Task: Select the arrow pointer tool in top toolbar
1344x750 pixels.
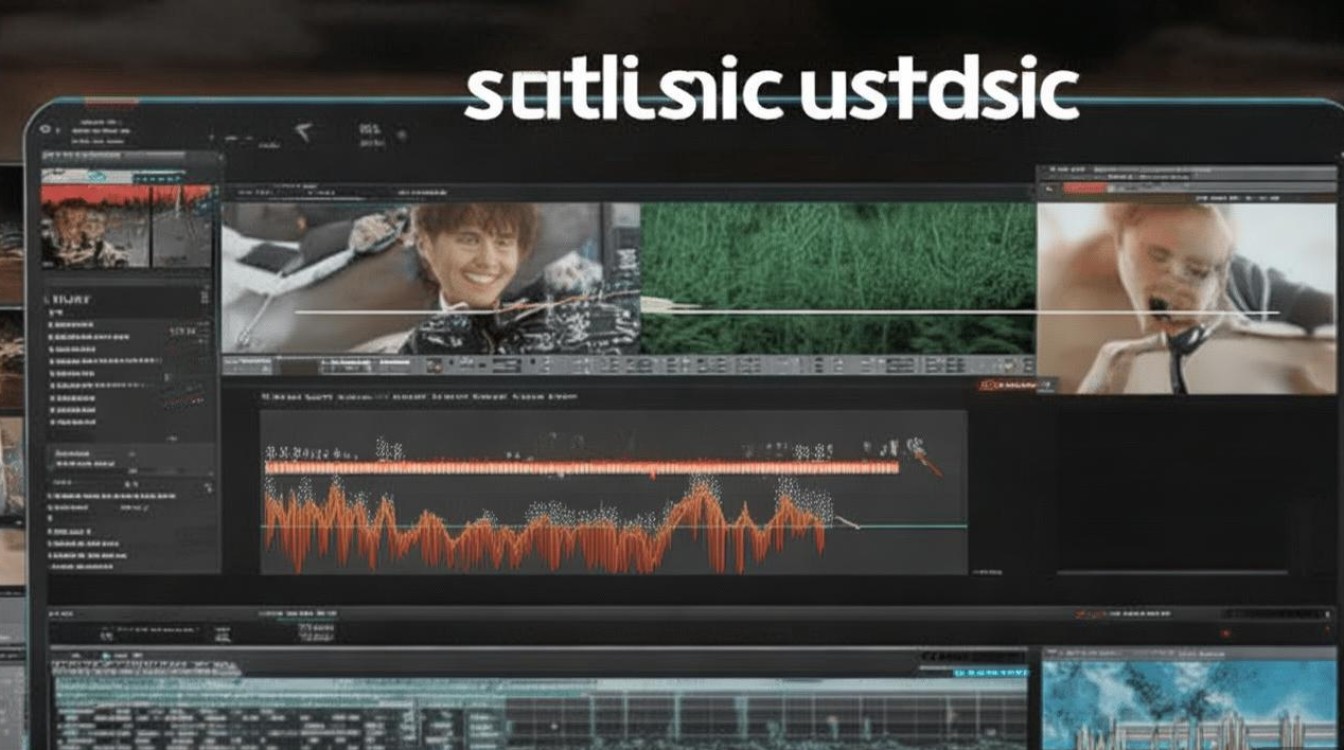Action: (x=302, y=131)
